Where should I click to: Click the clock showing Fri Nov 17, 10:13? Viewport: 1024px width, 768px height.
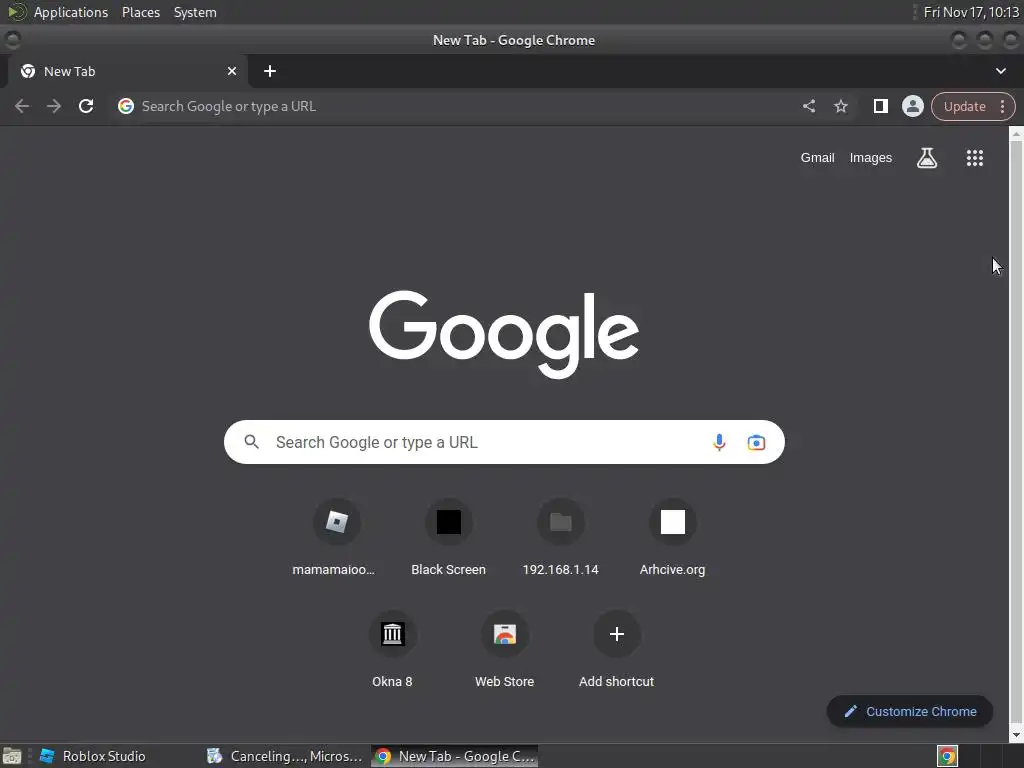coord(971,12)
